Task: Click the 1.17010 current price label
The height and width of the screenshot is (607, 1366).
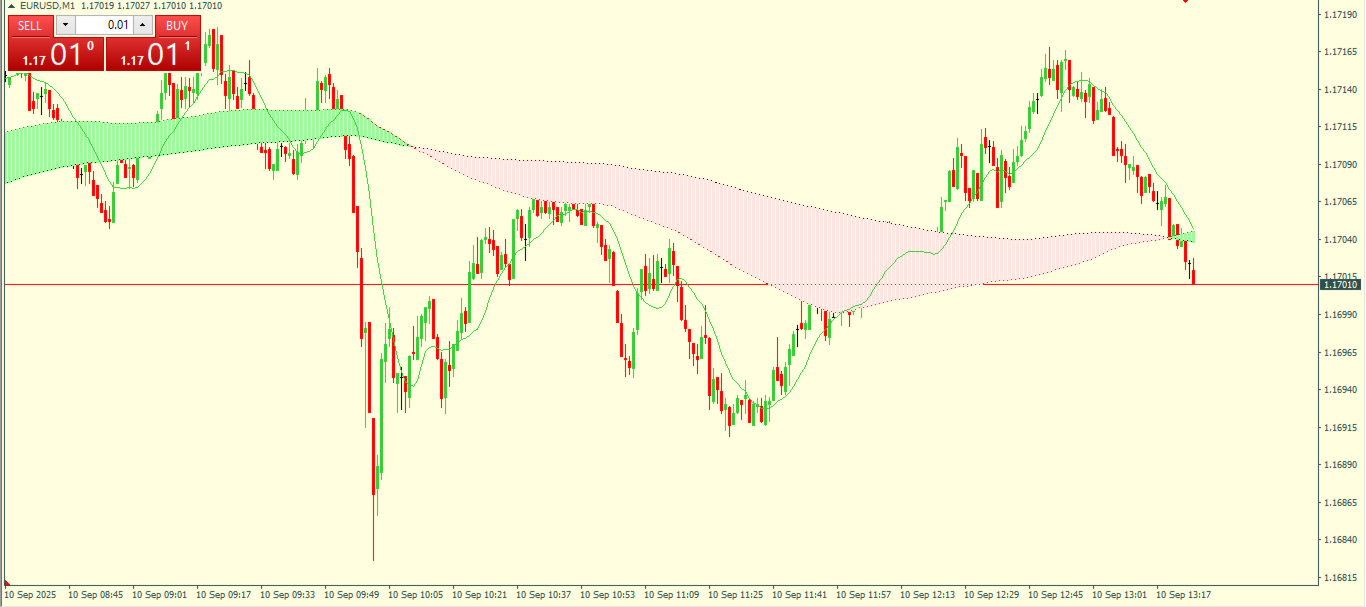Action: click(x=1342, y=285)
